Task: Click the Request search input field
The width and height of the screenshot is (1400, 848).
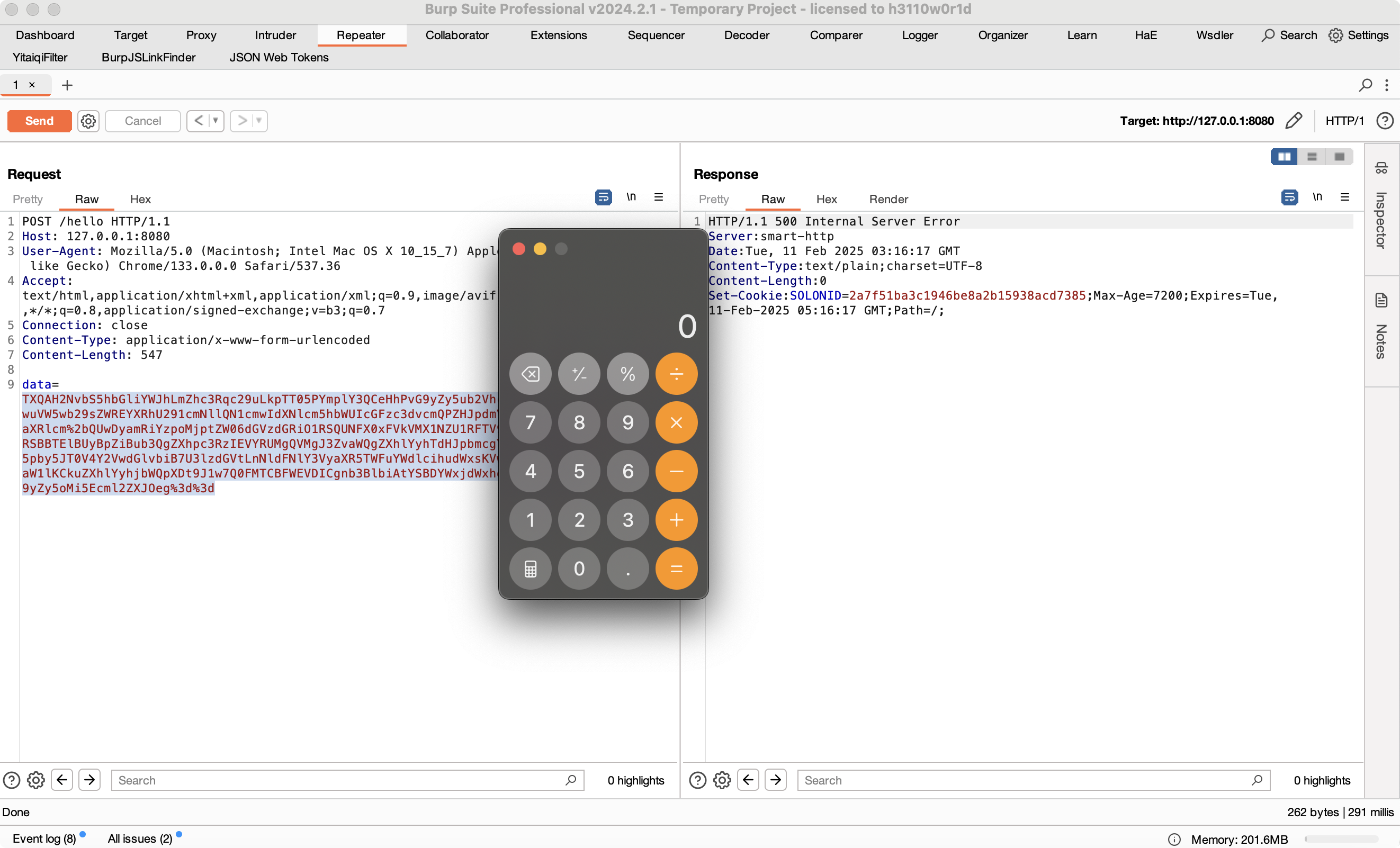Action: (341, 780)
